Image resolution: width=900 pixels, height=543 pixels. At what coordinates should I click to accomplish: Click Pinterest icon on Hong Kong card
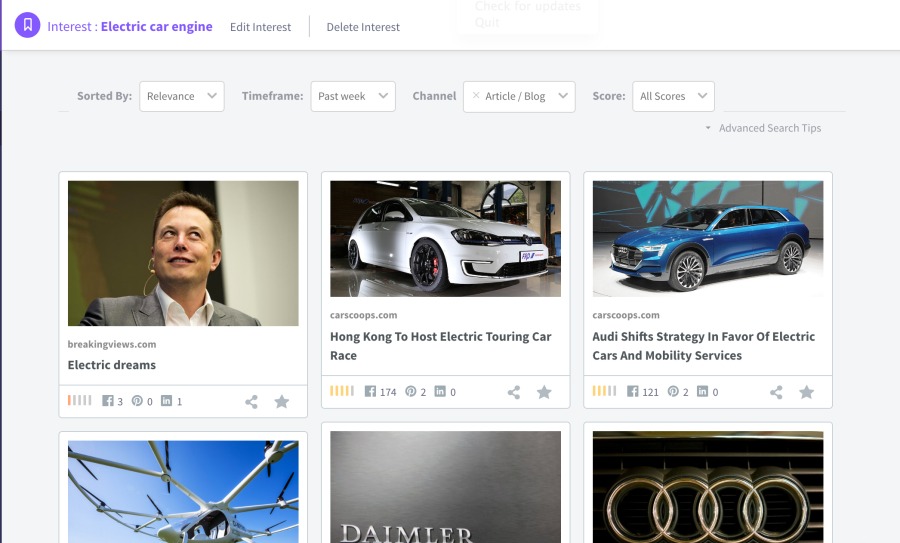410,391
